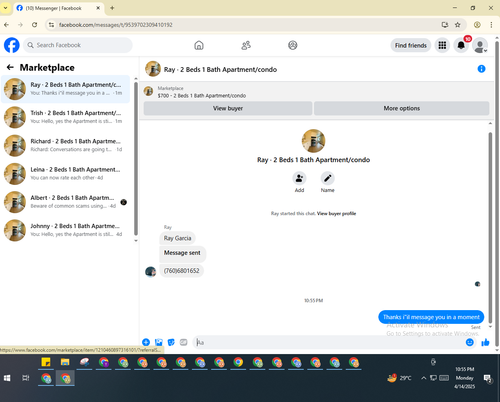Focus the Search Facebook field
Viewport: 500px width, 402px height.
coord(78,45)
